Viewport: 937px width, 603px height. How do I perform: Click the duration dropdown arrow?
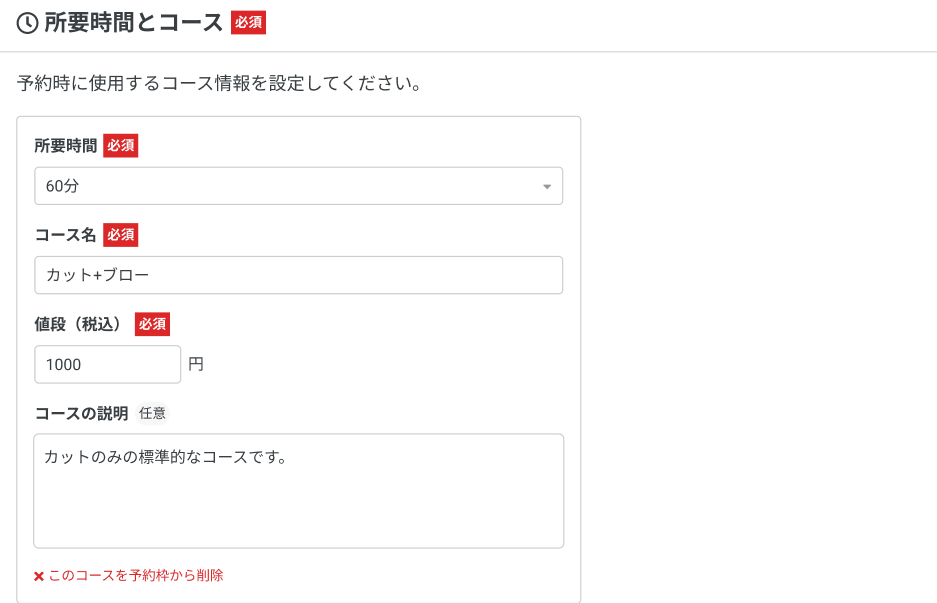click(546, 187)
